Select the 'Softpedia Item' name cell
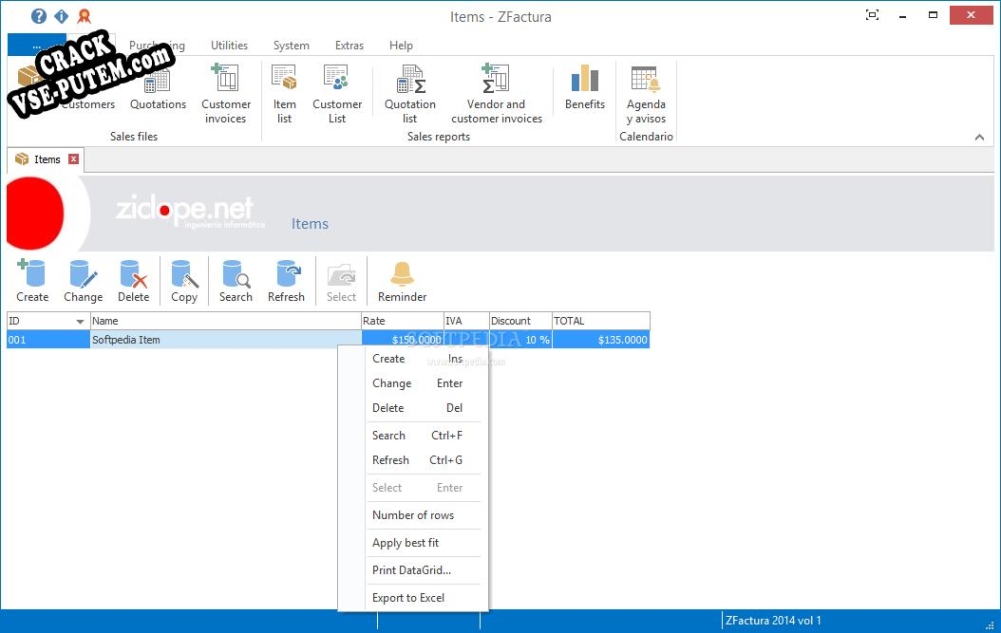 click(225, 339)
